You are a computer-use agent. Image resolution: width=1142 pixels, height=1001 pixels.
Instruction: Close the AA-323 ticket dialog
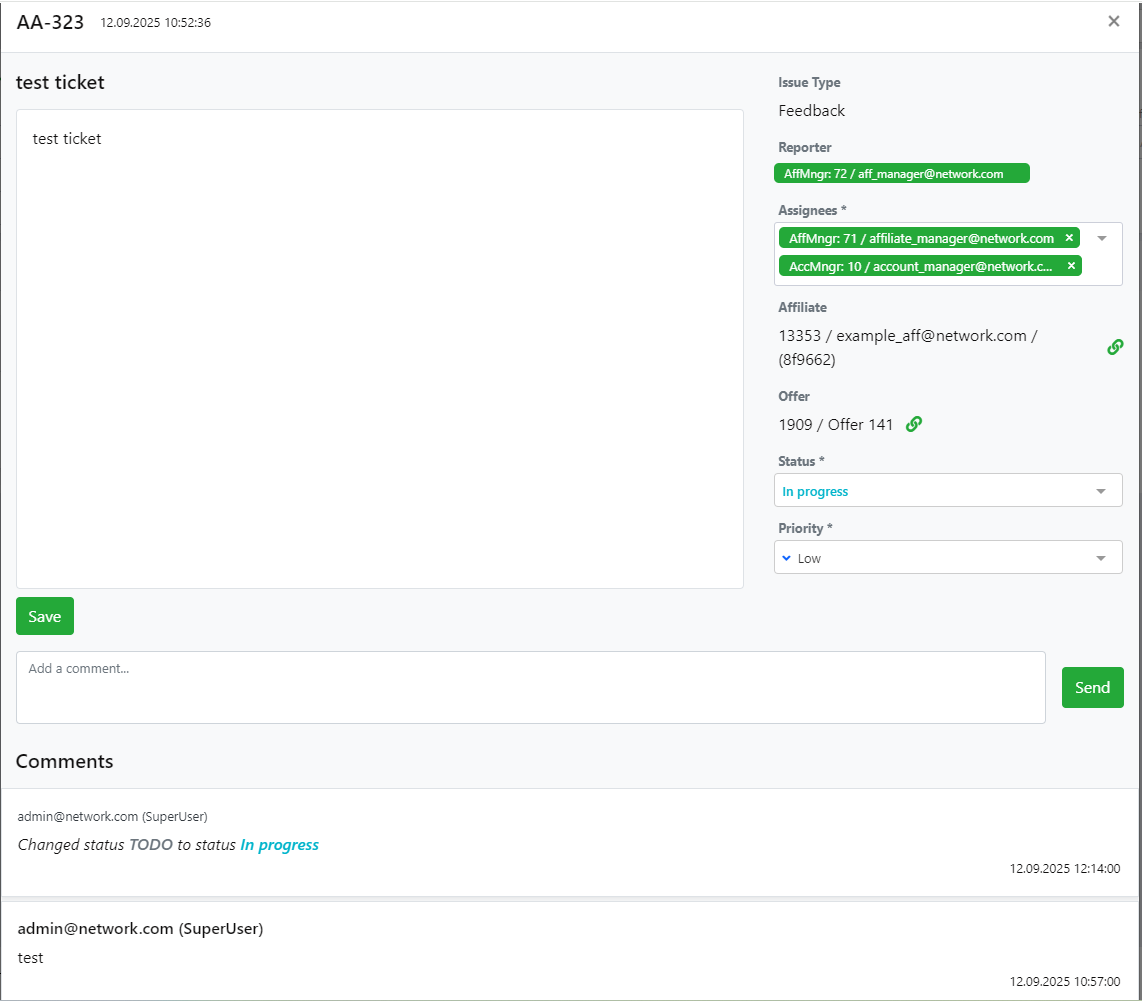pyautogui.click(x=1113, y=21)
